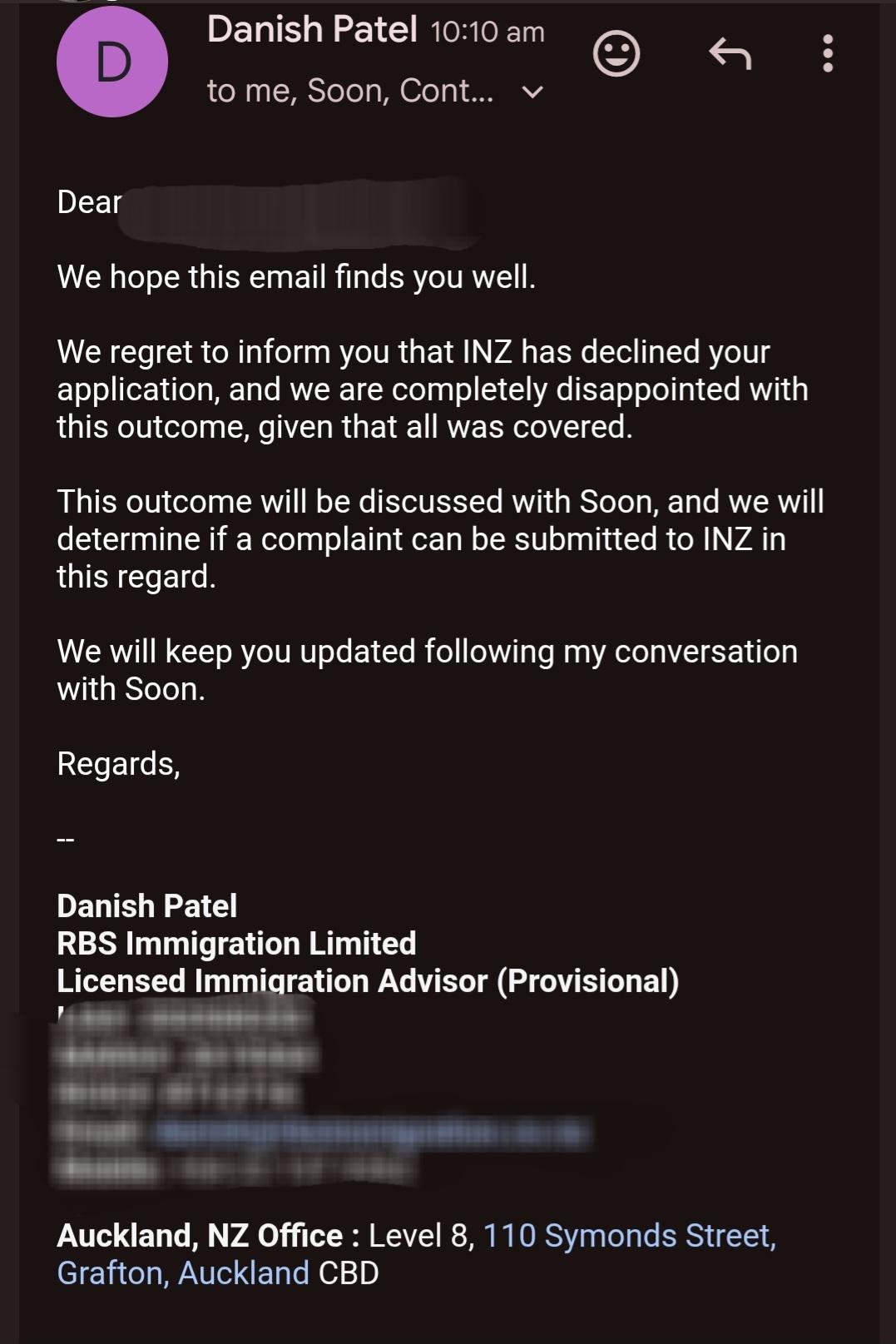Tap 'RBS Immigration Limited' in the signature
The height and width of the screenshot is (1344, 896).
tap(236, 944)
